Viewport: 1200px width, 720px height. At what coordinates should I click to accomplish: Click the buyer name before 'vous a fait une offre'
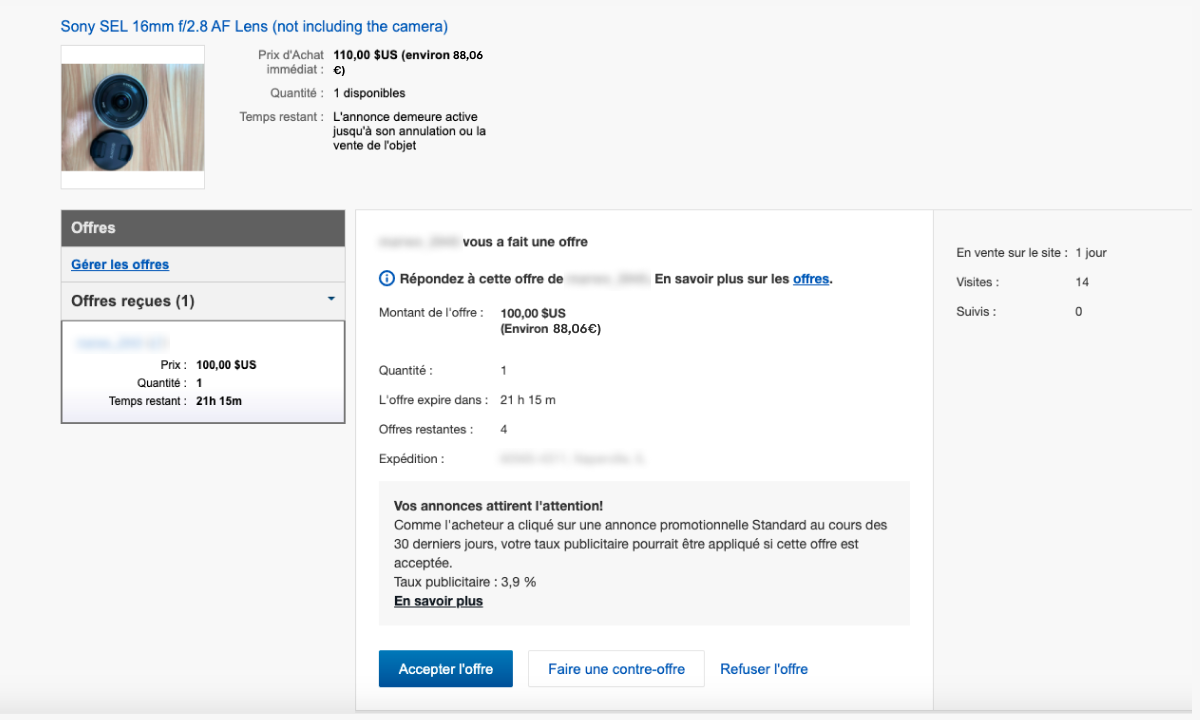coord(418,242)
